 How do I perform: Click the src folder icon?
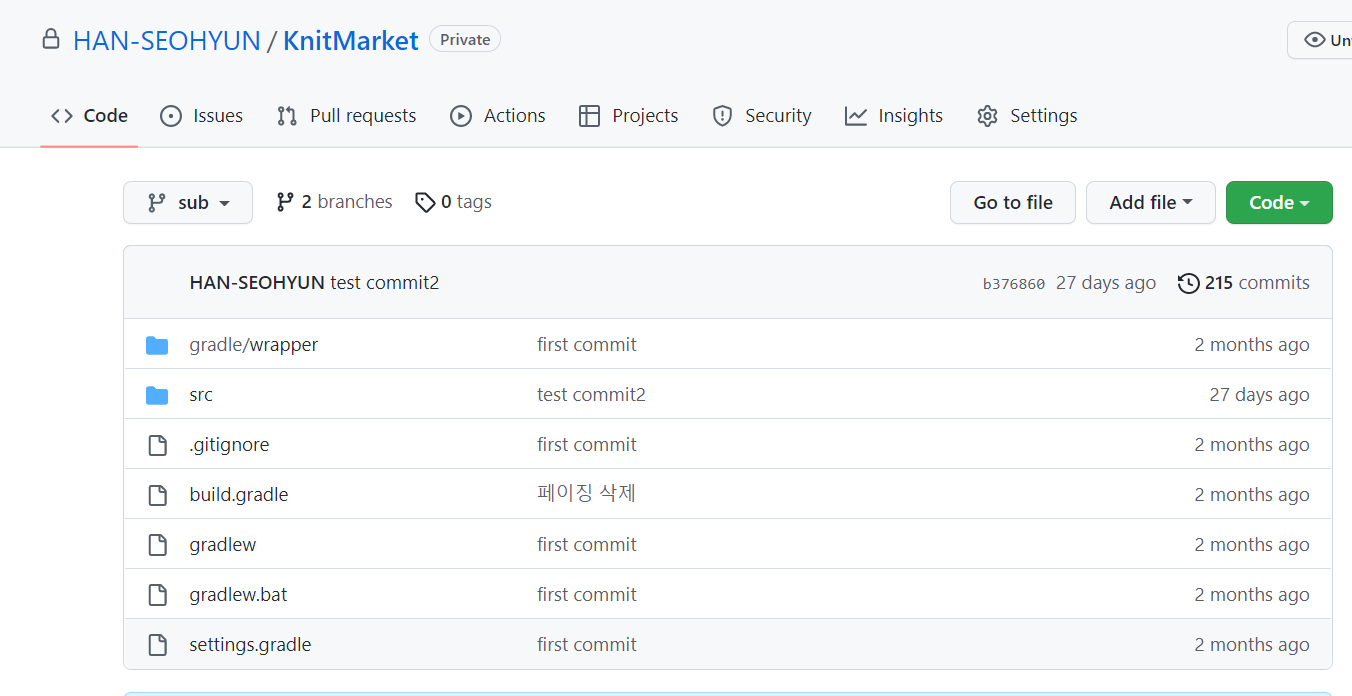pos(157,395)
